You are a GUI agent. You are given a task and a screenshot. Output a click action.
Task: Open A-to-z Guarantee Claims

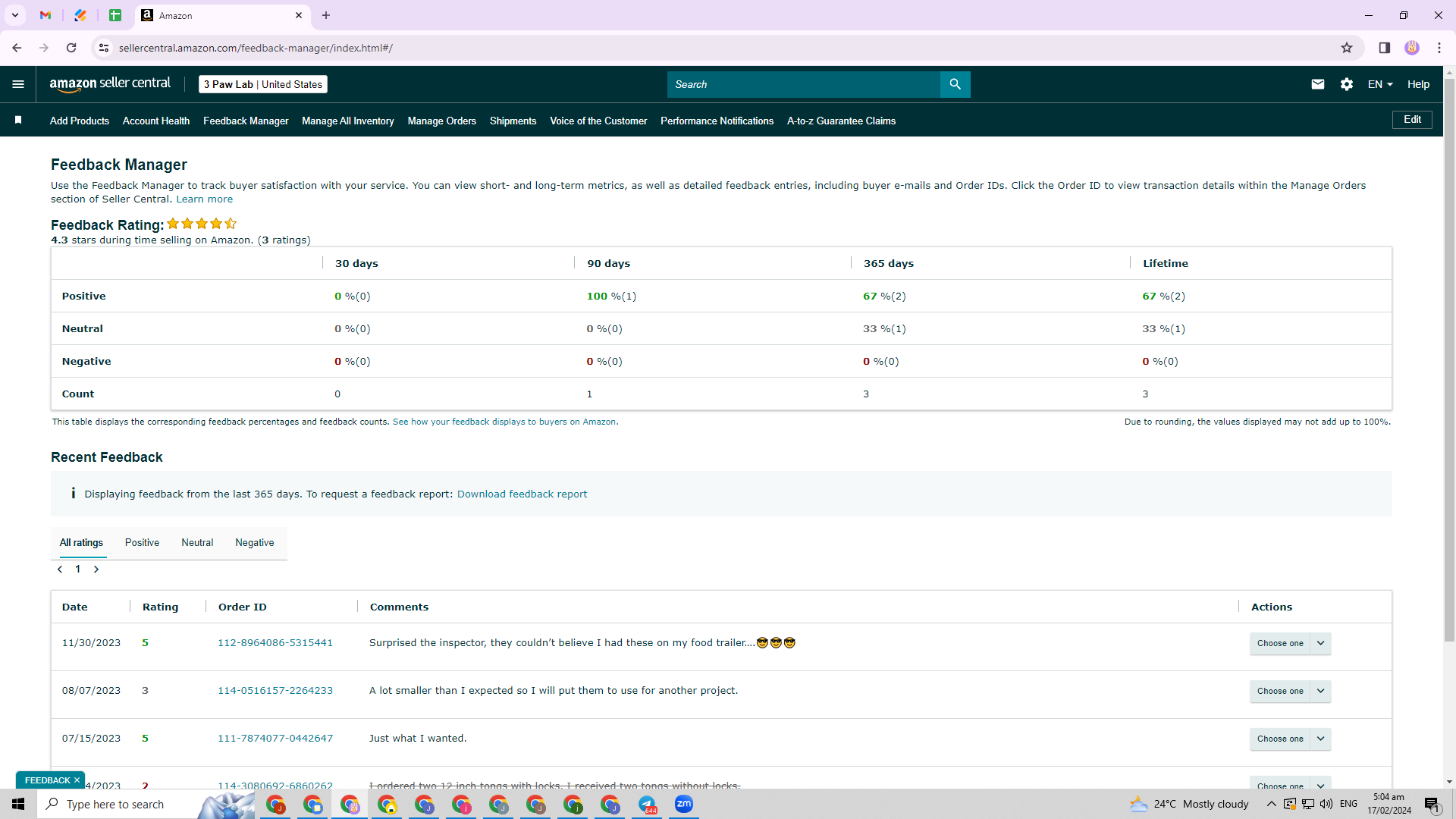click(x=842, y=121)
